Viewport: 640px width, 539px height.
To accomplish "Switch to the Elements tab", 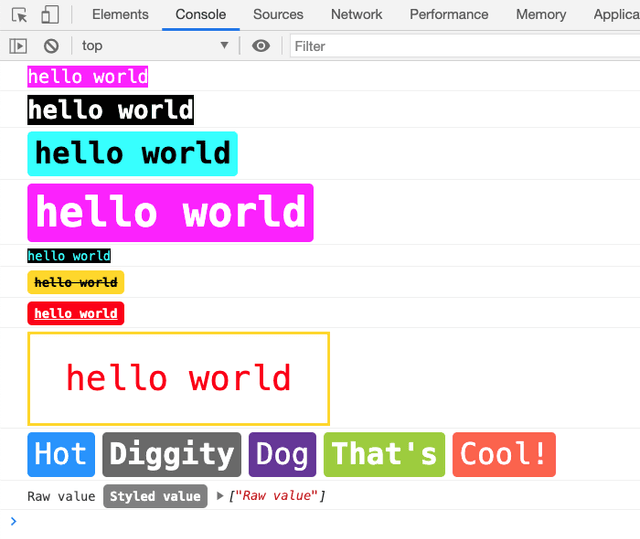I will click(x=120, y=15).
